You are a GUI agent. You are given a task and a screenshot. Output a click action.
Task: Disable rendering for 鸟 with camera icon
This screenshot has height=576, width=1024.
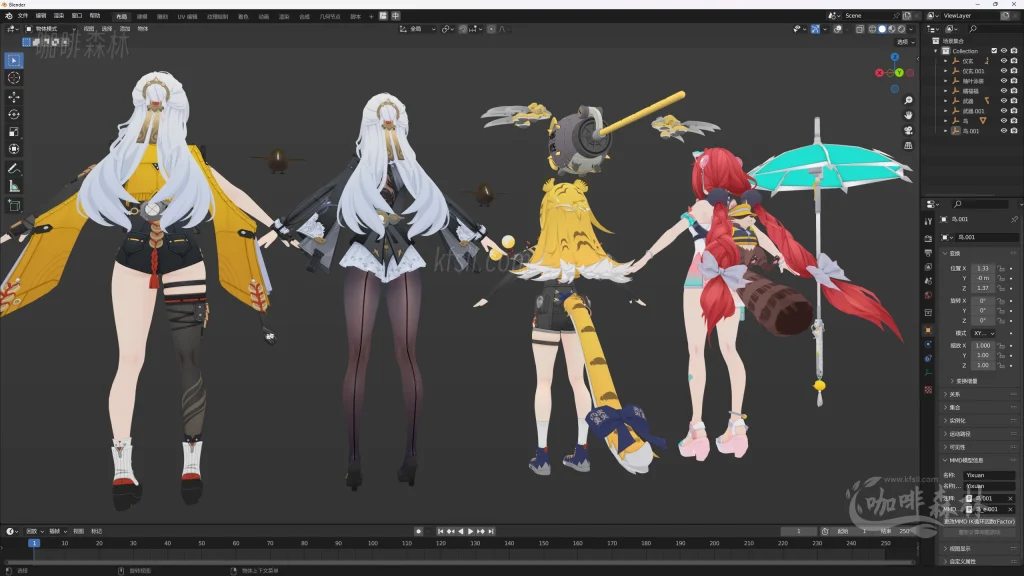1014,121
